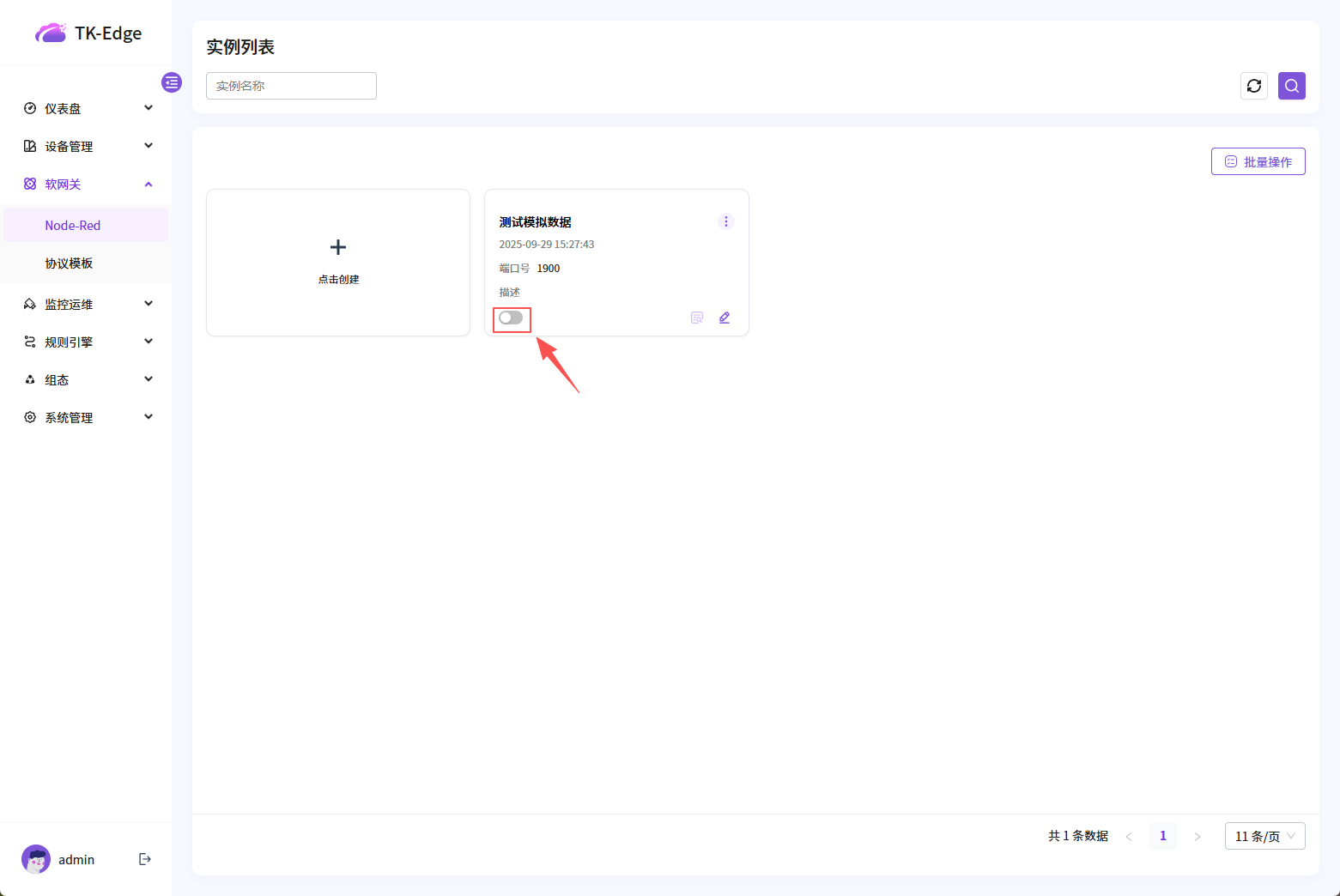This screenshot has width=1340, height=896.
Task: Collapse sidebar with the menu fold icon
Action: click(x=172, y=82)
